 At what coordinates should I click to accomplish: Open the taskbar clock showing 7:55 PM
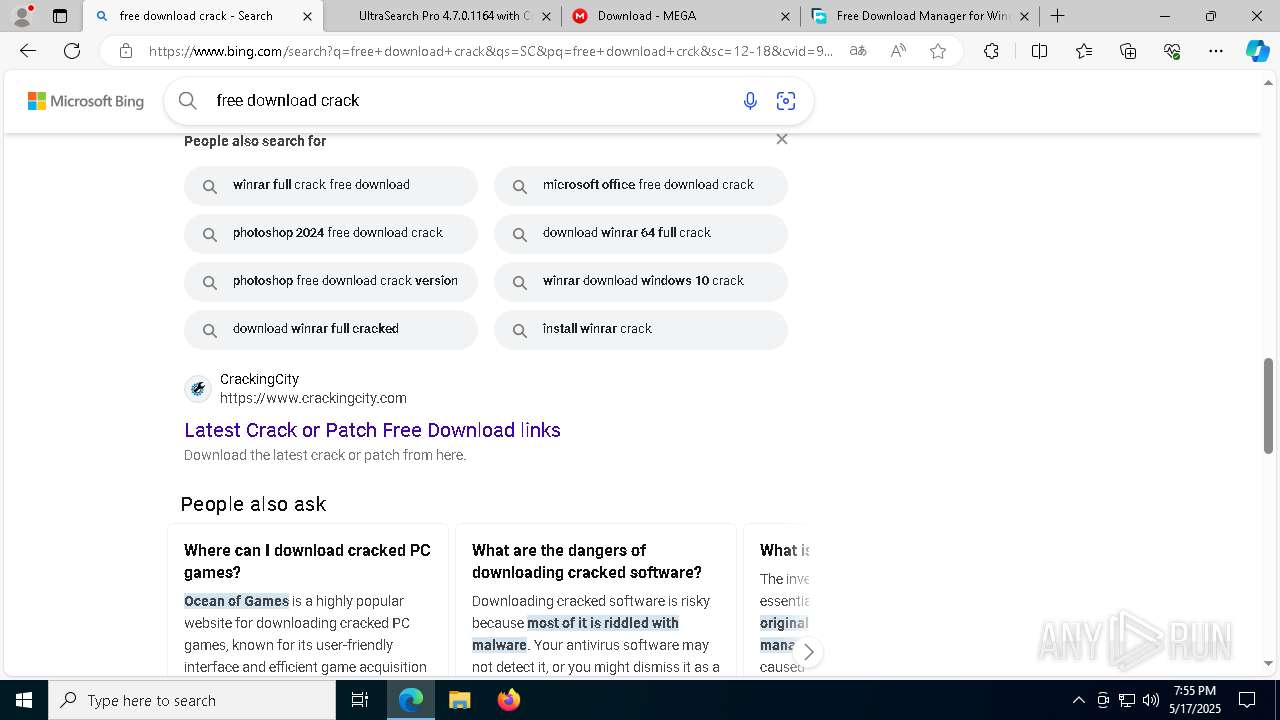1195,700
